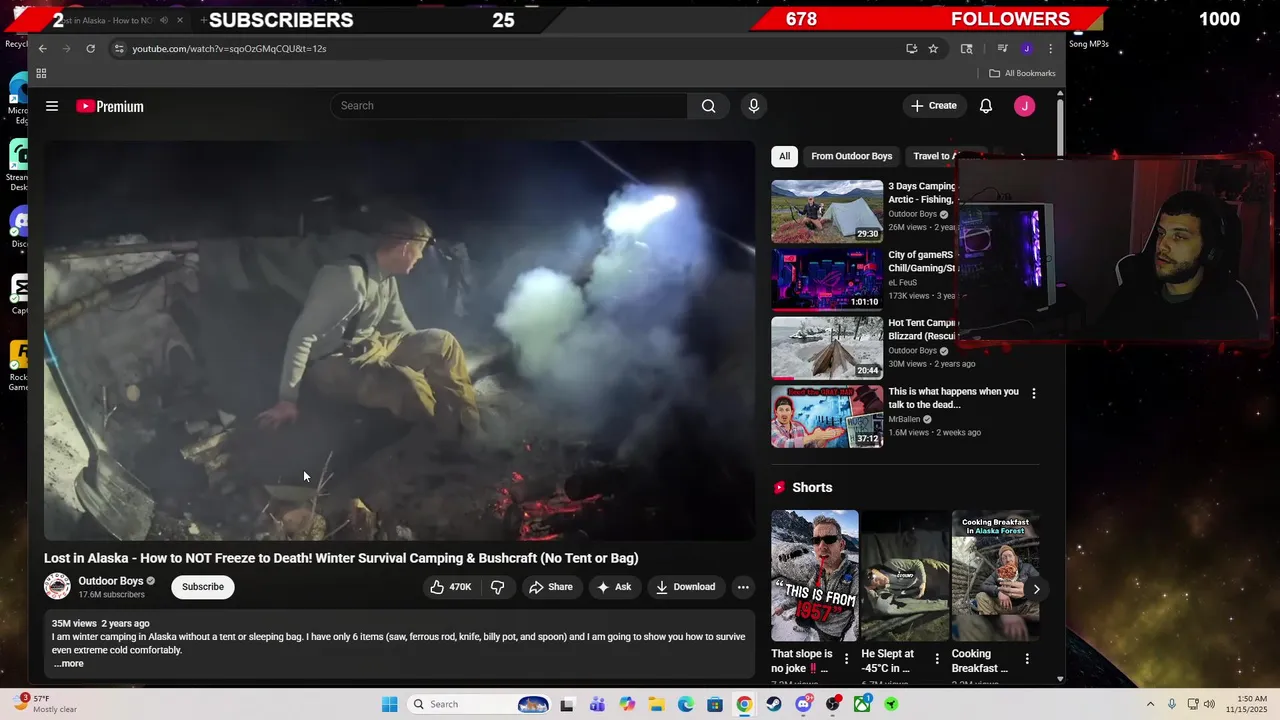
Task: Mute tab audio speaker icon
Action: pos(164,20)
